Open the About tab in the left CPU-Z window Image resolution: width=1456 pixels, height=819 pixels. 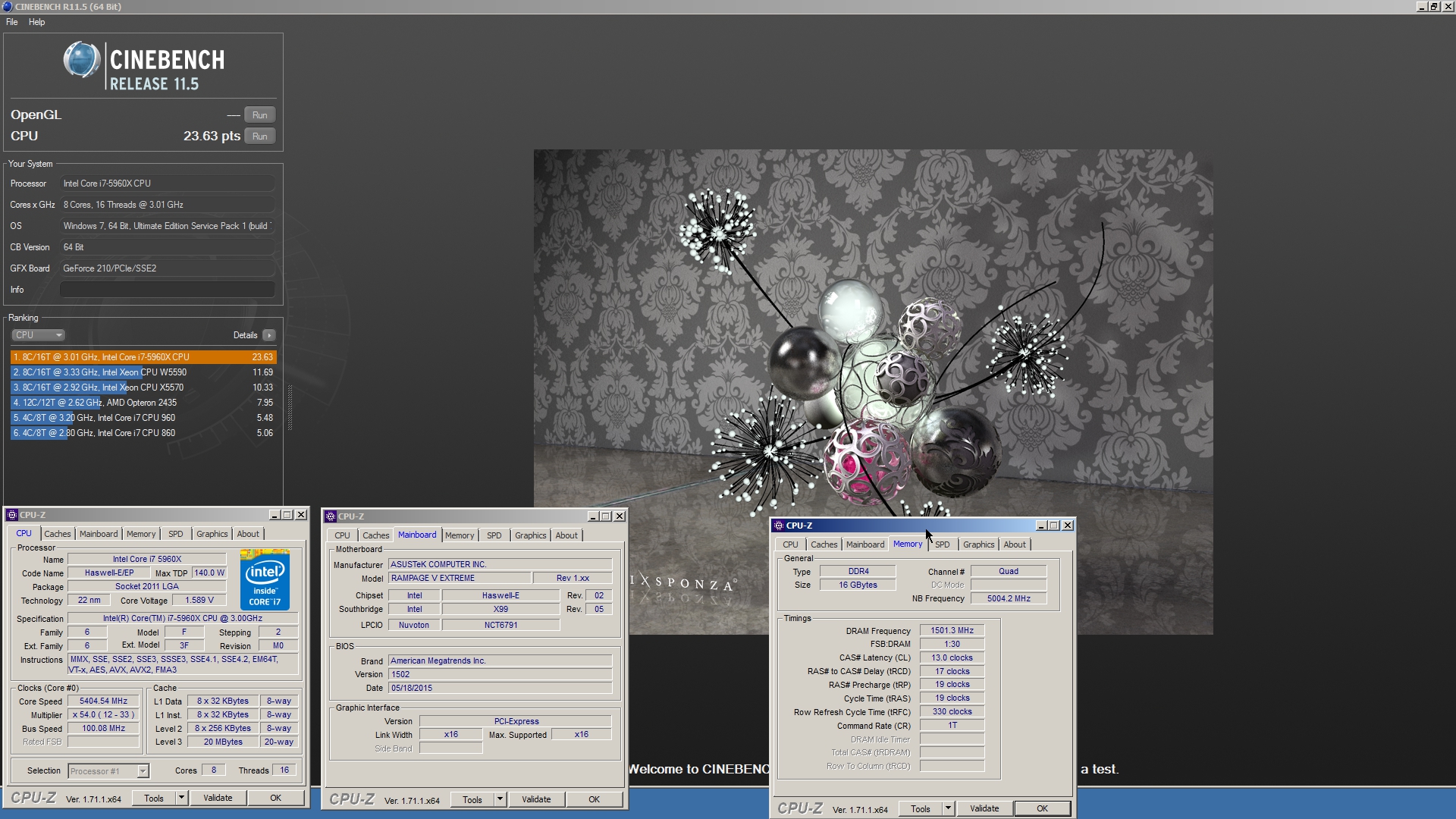[x=248, y=534]
